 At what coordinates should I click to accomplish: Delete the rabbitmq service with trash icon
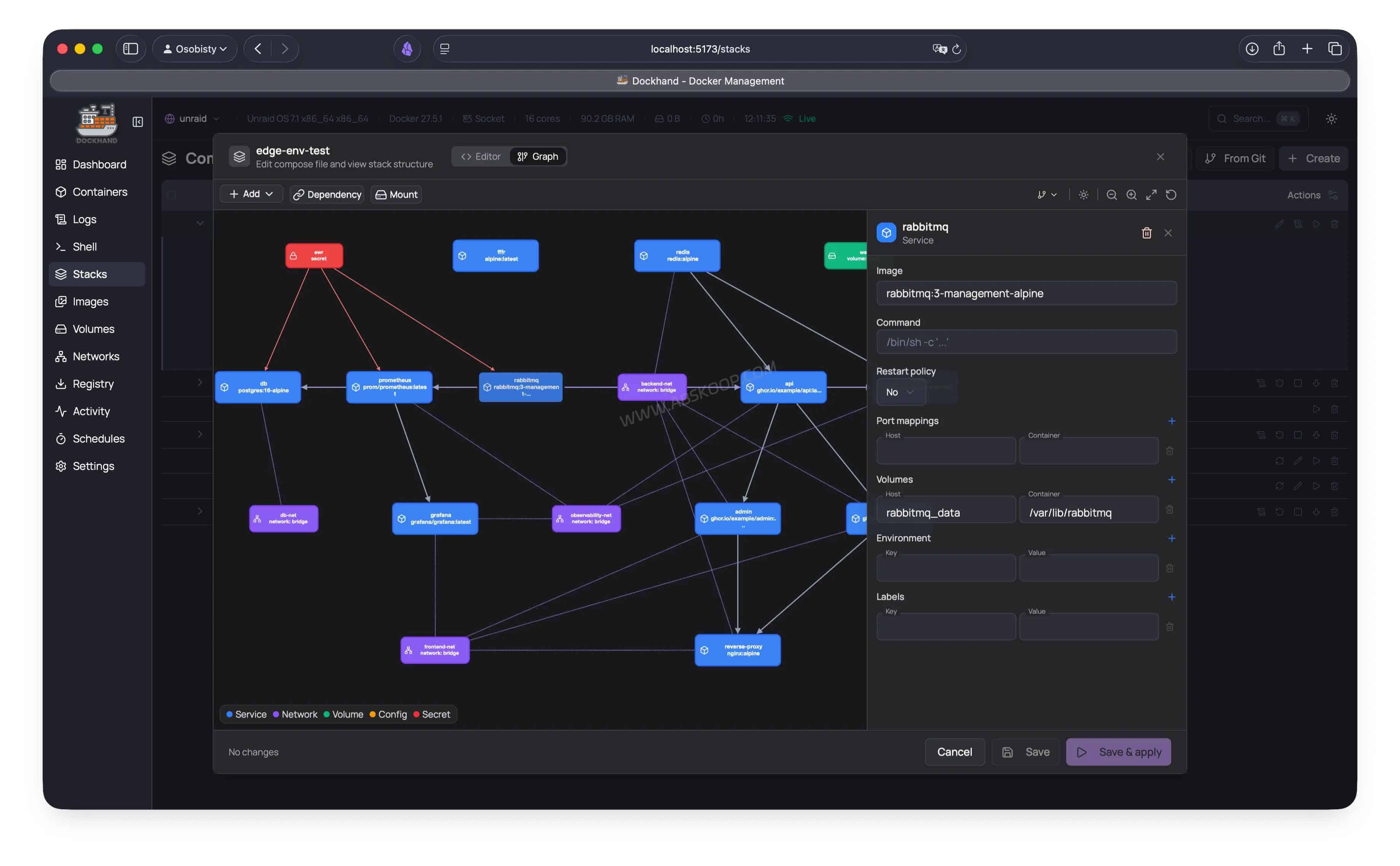tap(1146, 233)
